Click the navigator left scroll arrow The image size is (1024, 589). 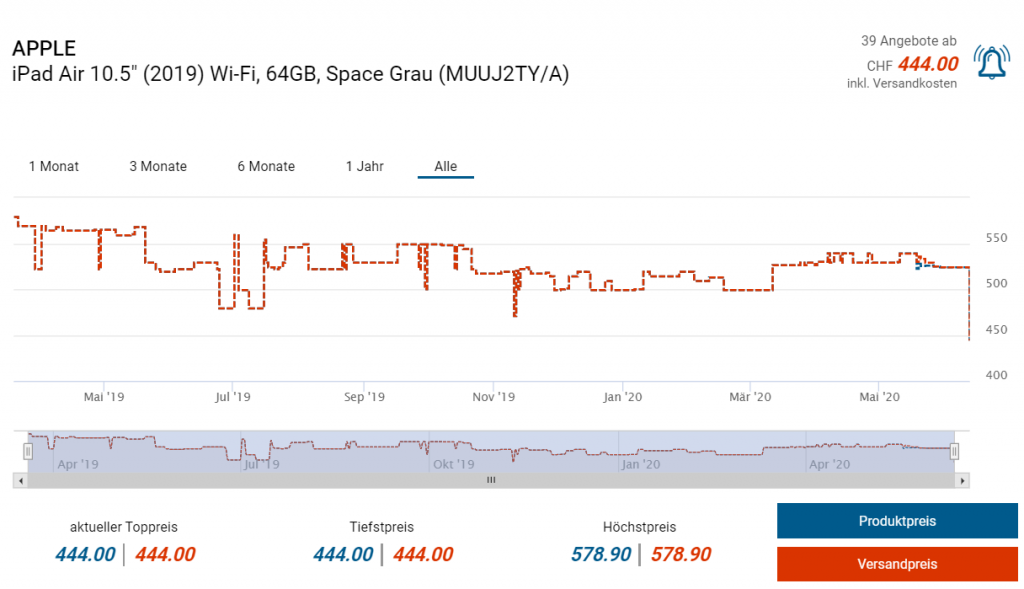[x=21, y=481]
